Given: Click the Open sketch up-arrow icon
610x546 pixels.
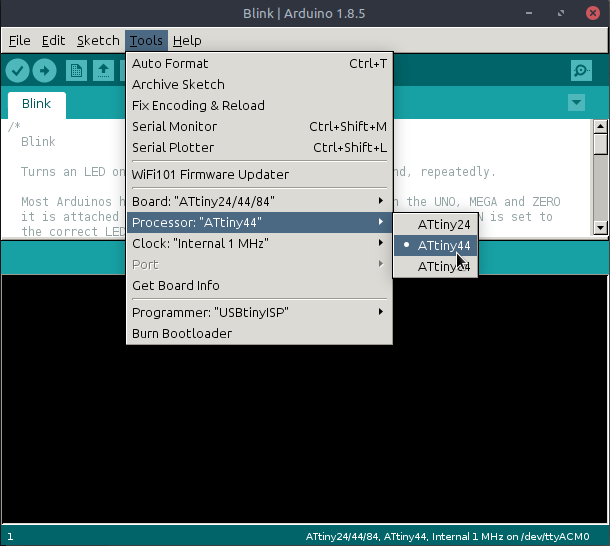Looking at the screenshot, I should (103, 70).
